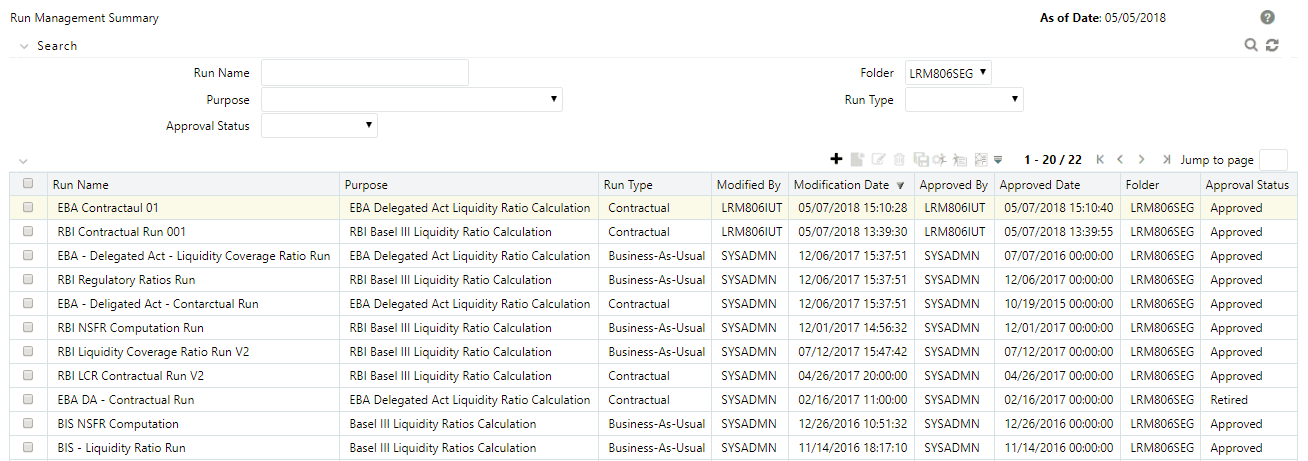Viewport: 1308px width, 461px height.
Task: Open the Approval Status dropdown
Action: coord(319,125)
